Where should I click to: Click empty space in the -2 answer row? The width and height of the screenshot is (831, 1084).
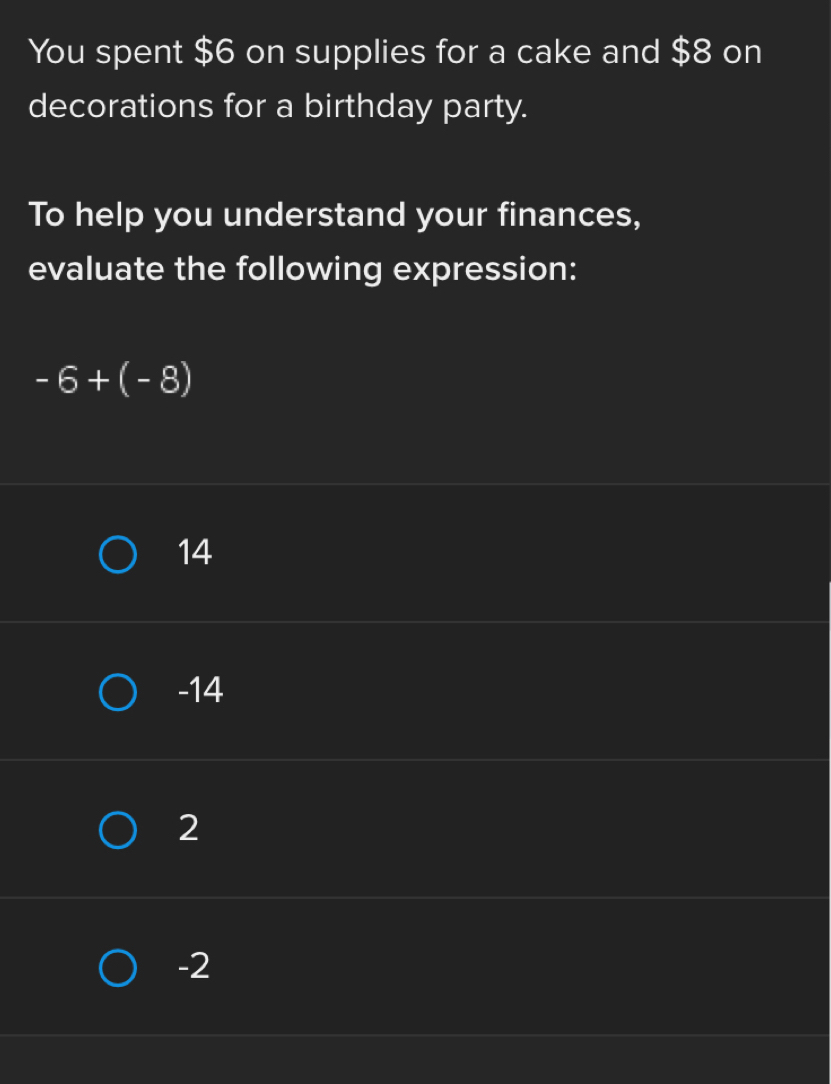500,967
